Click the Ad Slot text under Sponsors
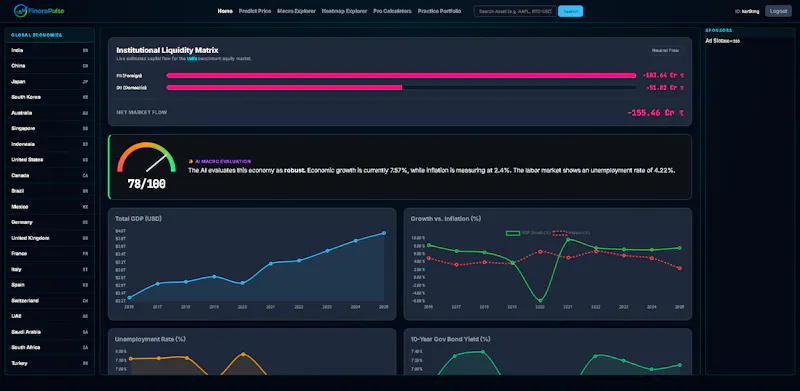Image resolution: width=800 pixels, height=391 pixels. 723,41
